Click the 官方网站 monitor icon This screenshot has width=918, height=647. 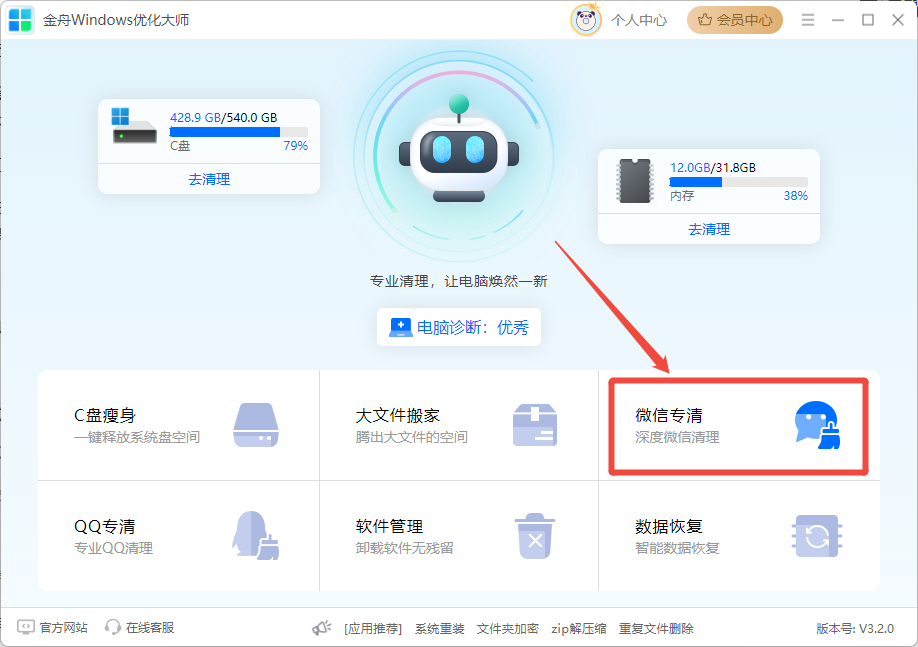coord(26,627)
